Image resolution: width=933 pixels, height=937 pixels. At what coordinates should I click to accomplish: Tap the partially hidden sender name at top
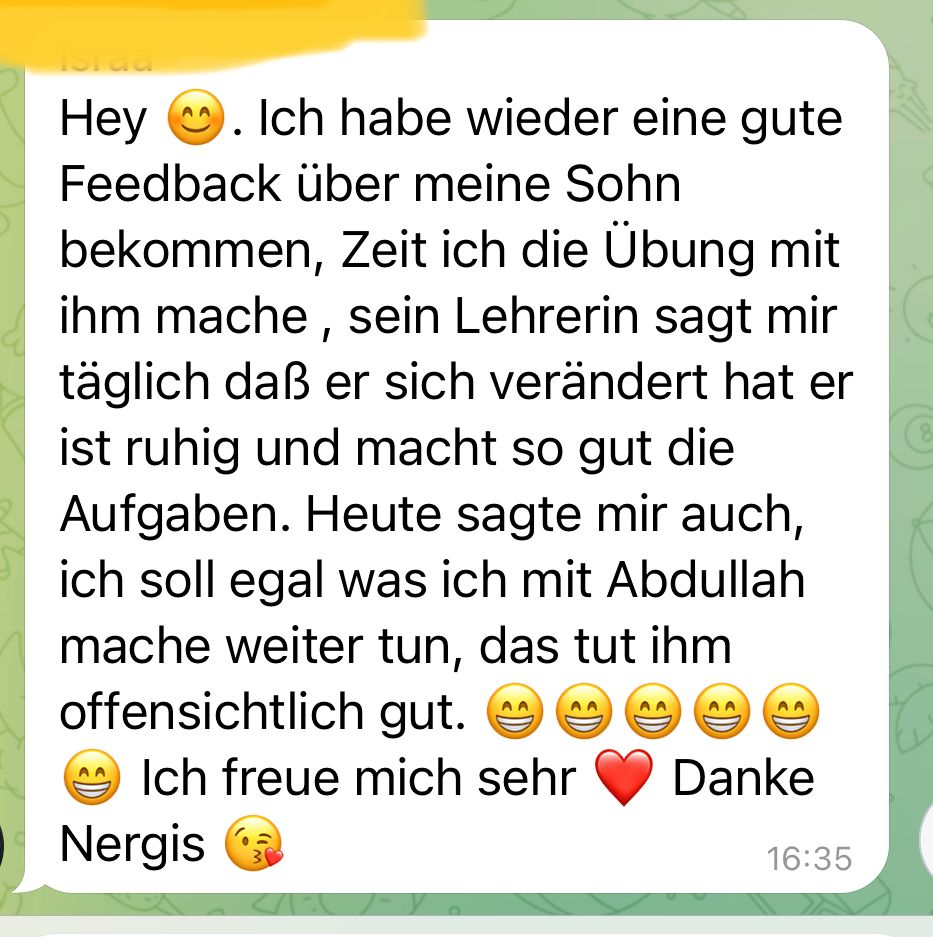(106, 62)
